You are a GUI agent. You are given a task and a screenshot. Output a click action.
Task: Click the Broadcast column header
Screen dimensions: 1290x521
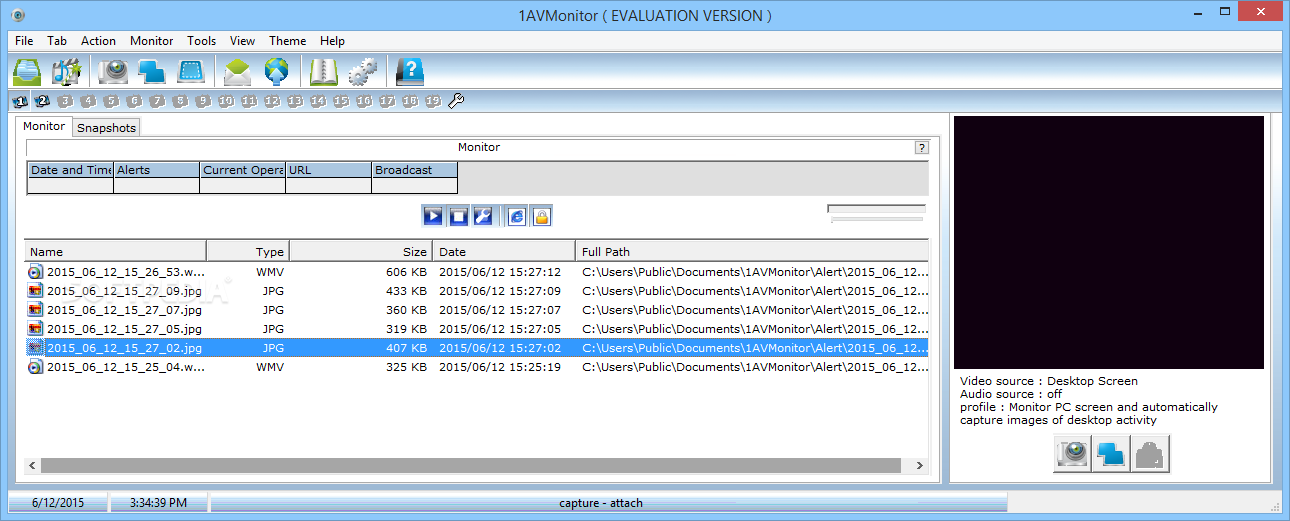pos(415,170)
